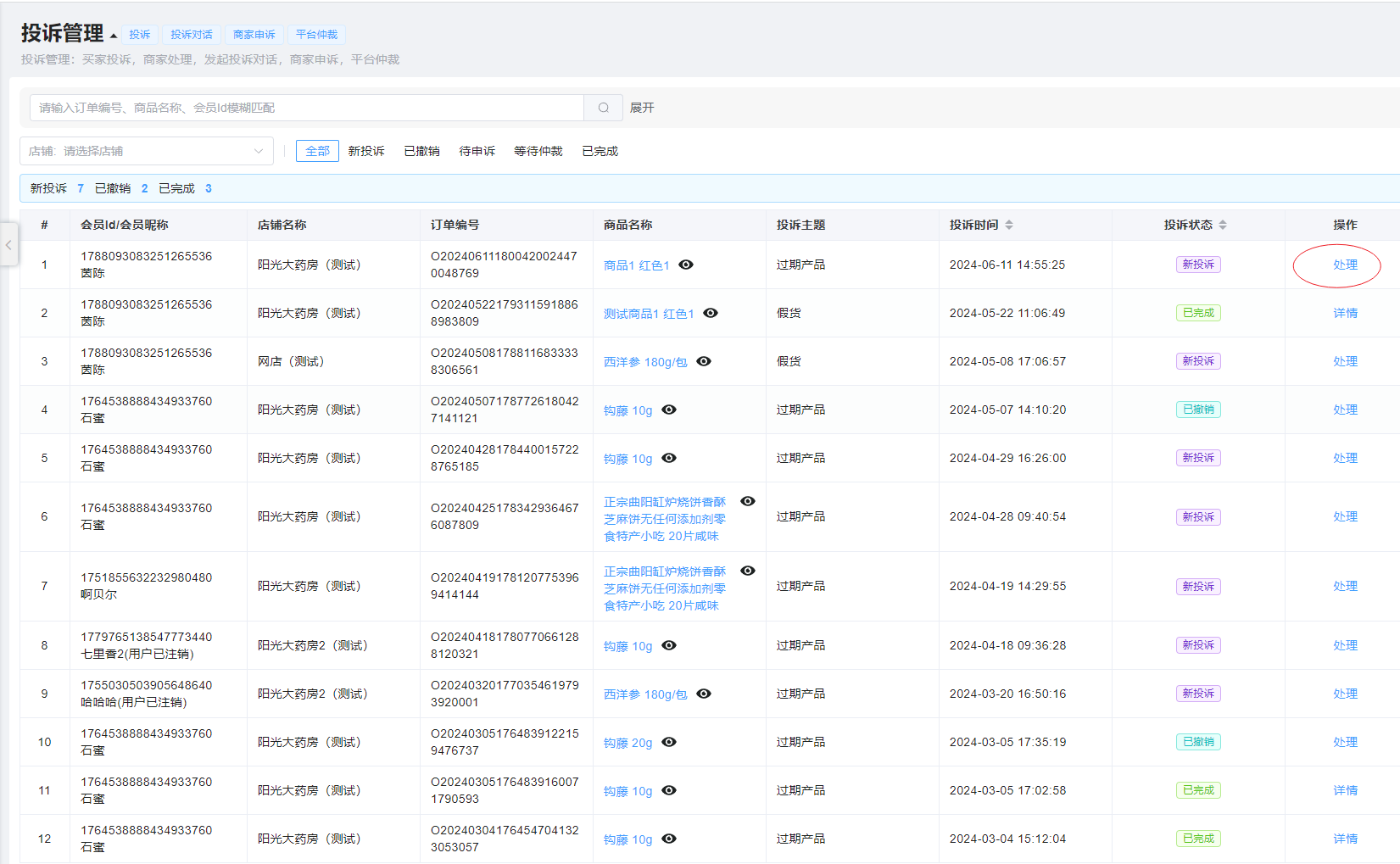Viewport: 1400px width, 864px height.
Task: Preview eye icon for 测试商品1 红色1
Action: [711, 313]
